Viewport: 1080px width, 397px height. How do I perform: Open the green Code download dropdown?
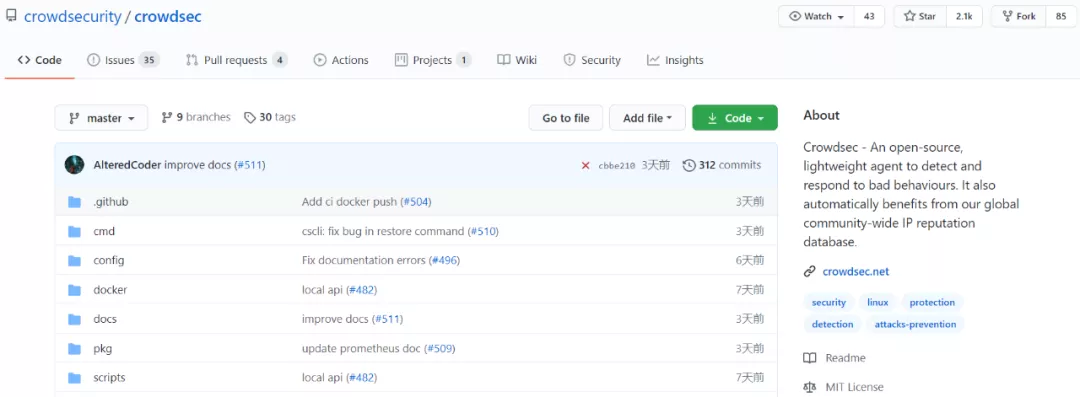735,118
